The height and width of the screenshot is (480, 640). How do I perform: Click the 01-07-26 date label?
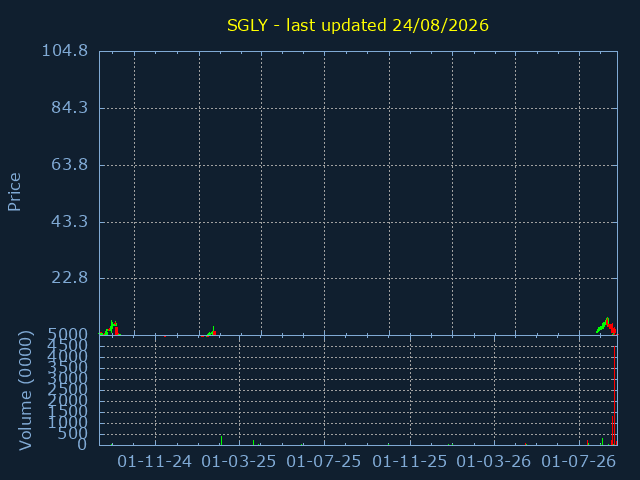578,462
